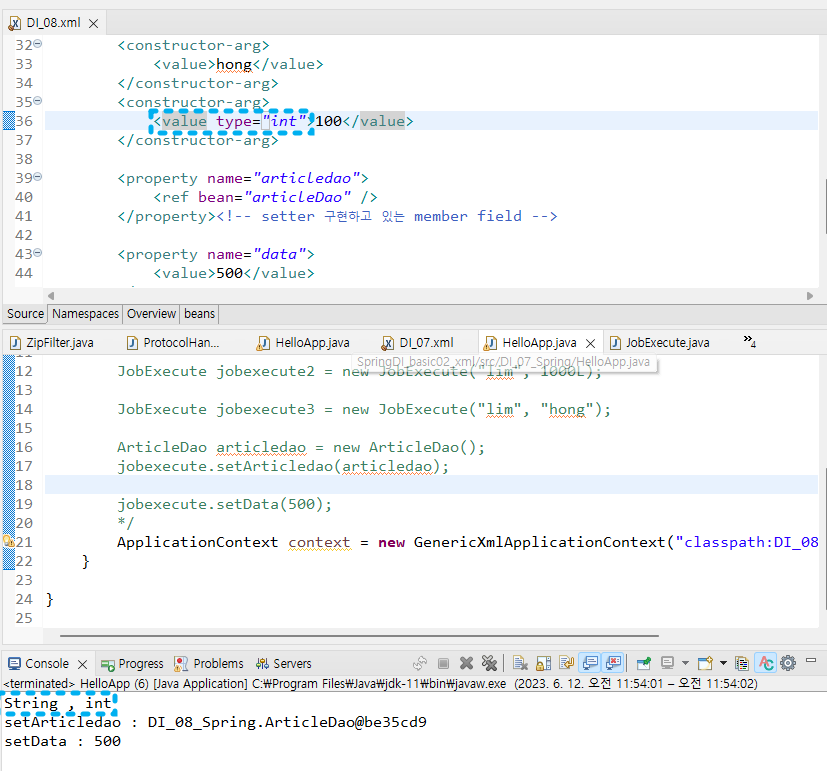This screenshot has height=771, width=827.
Task: Click line number 18 in Java editor
Action: [x=24, y=485]
